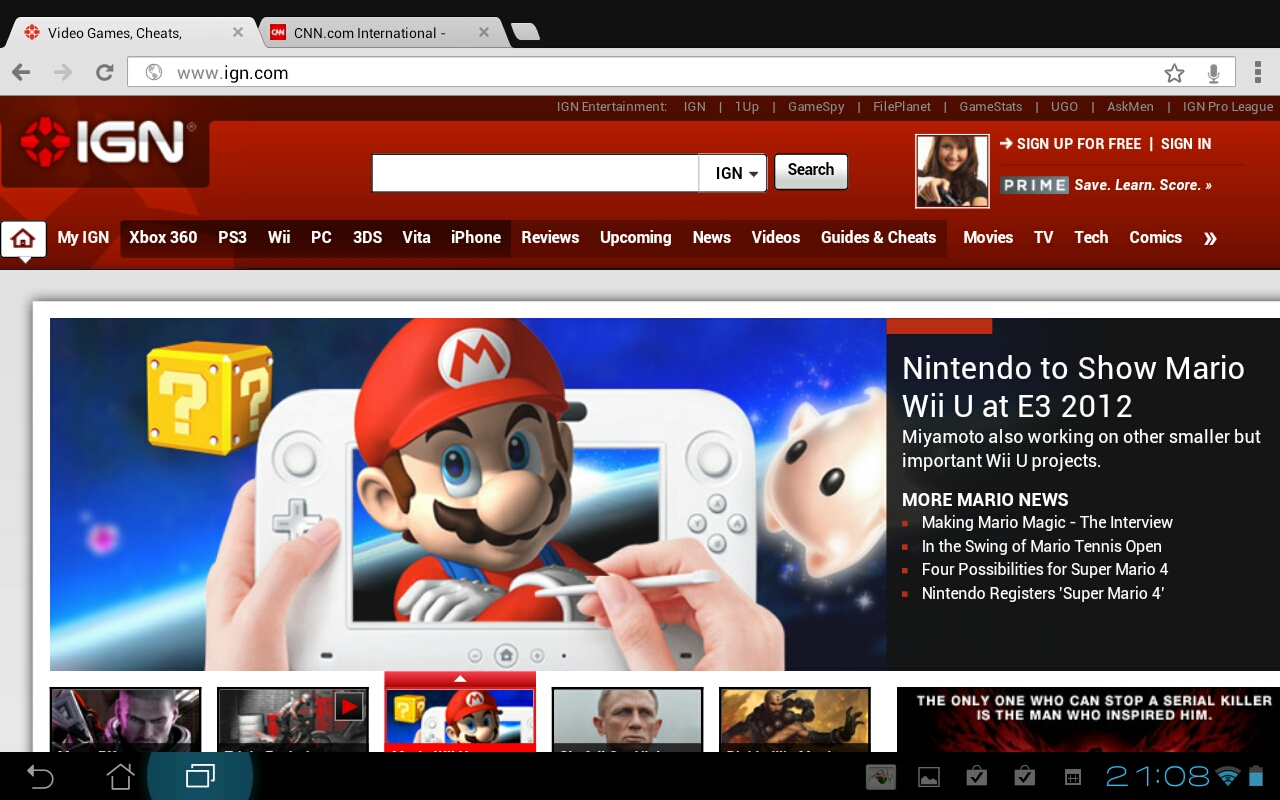Click the IGN logo
This screenshot has height=800, width=1280.
tap(105, 143)
